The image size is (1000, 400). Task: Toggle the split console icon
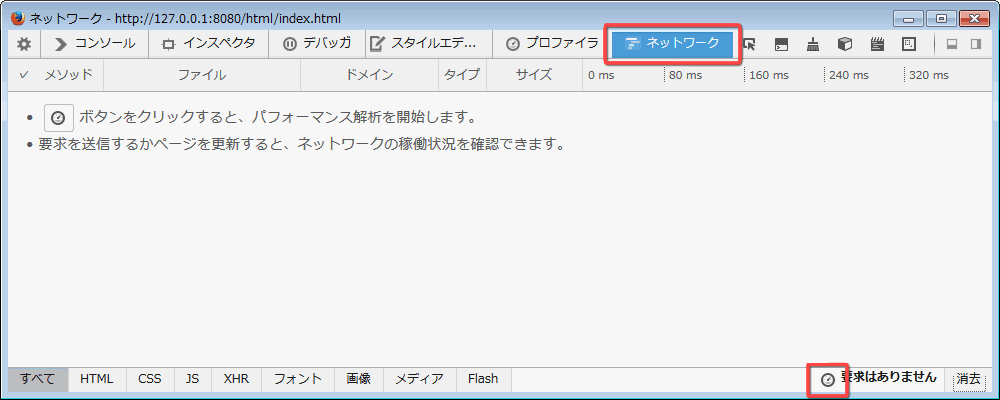[781, 44]
